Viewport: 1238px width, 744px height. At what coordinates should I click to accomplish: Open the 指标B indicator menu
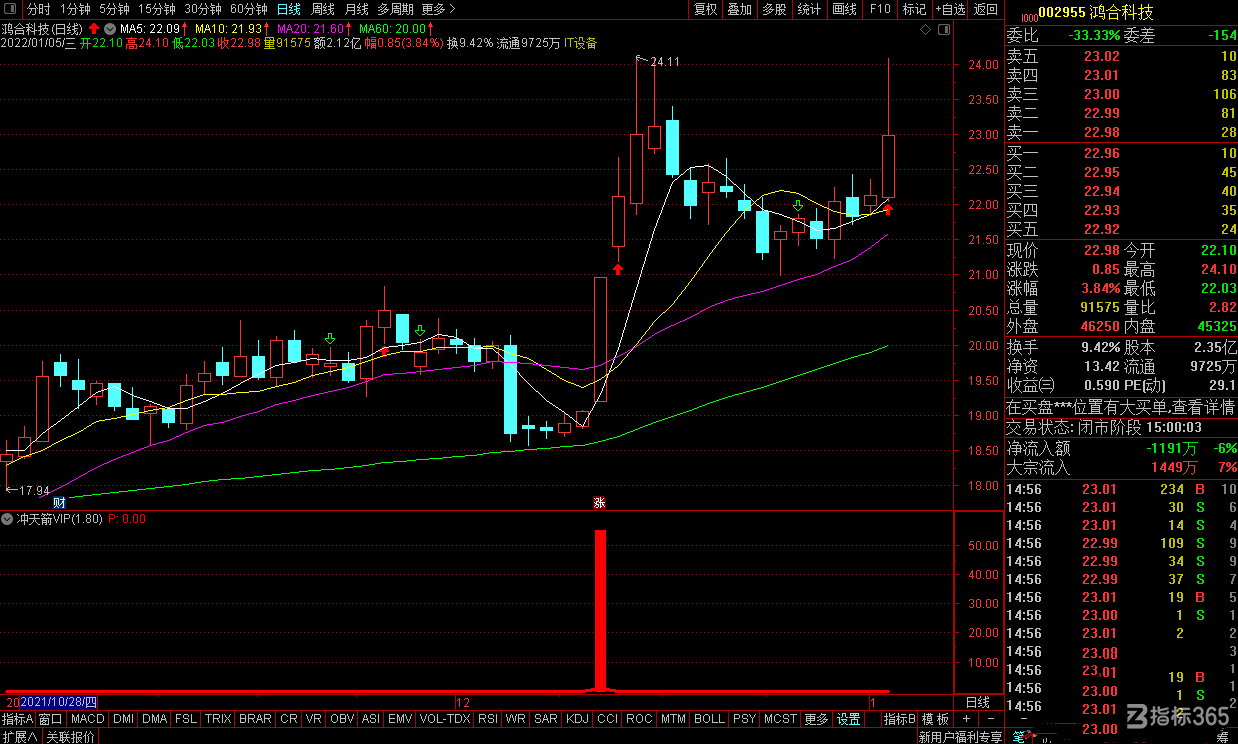(x=900, y=719)
